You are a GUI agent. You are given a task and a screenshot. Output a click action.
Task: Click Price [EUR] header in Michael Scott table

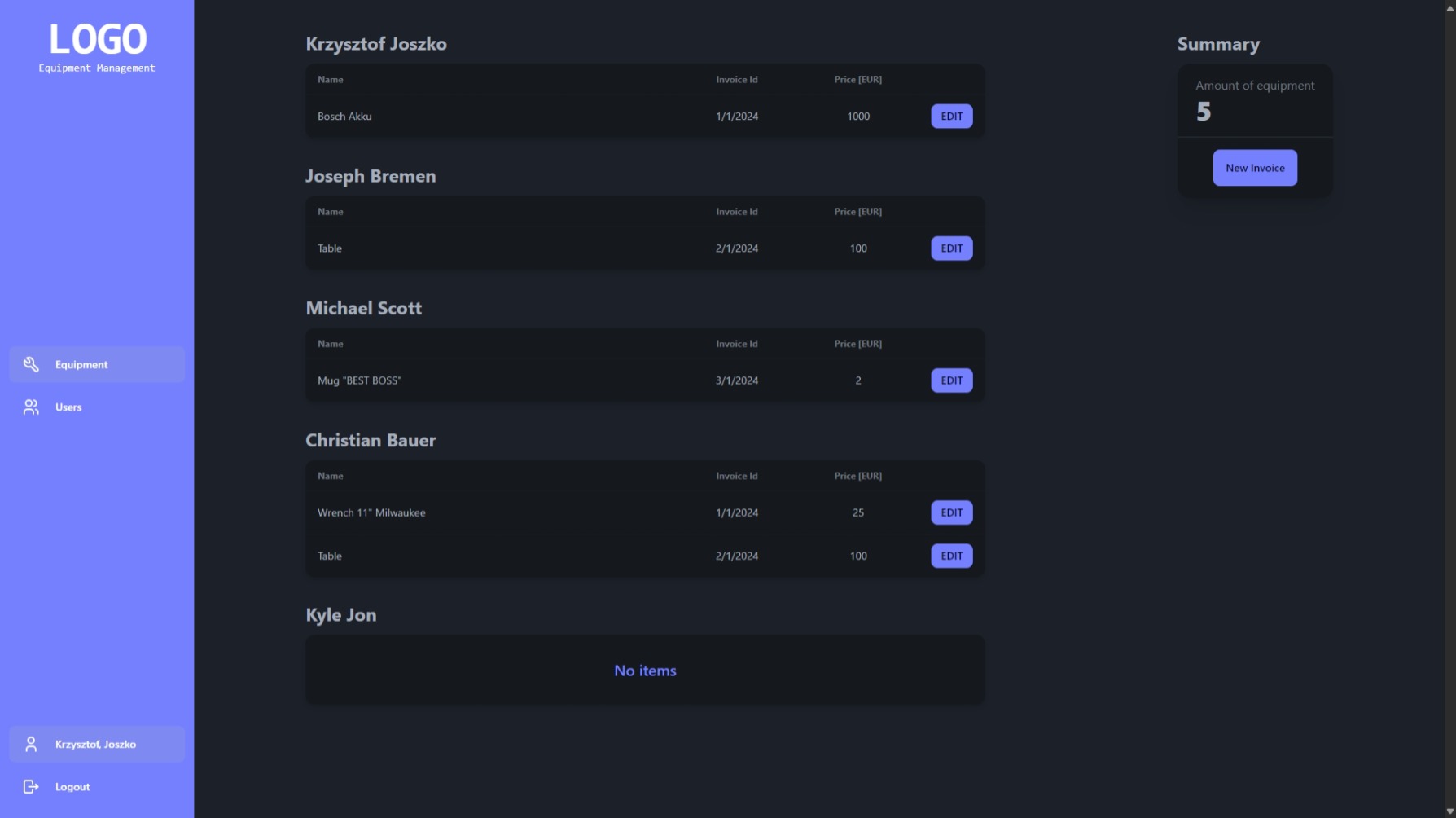click(858, 344)
